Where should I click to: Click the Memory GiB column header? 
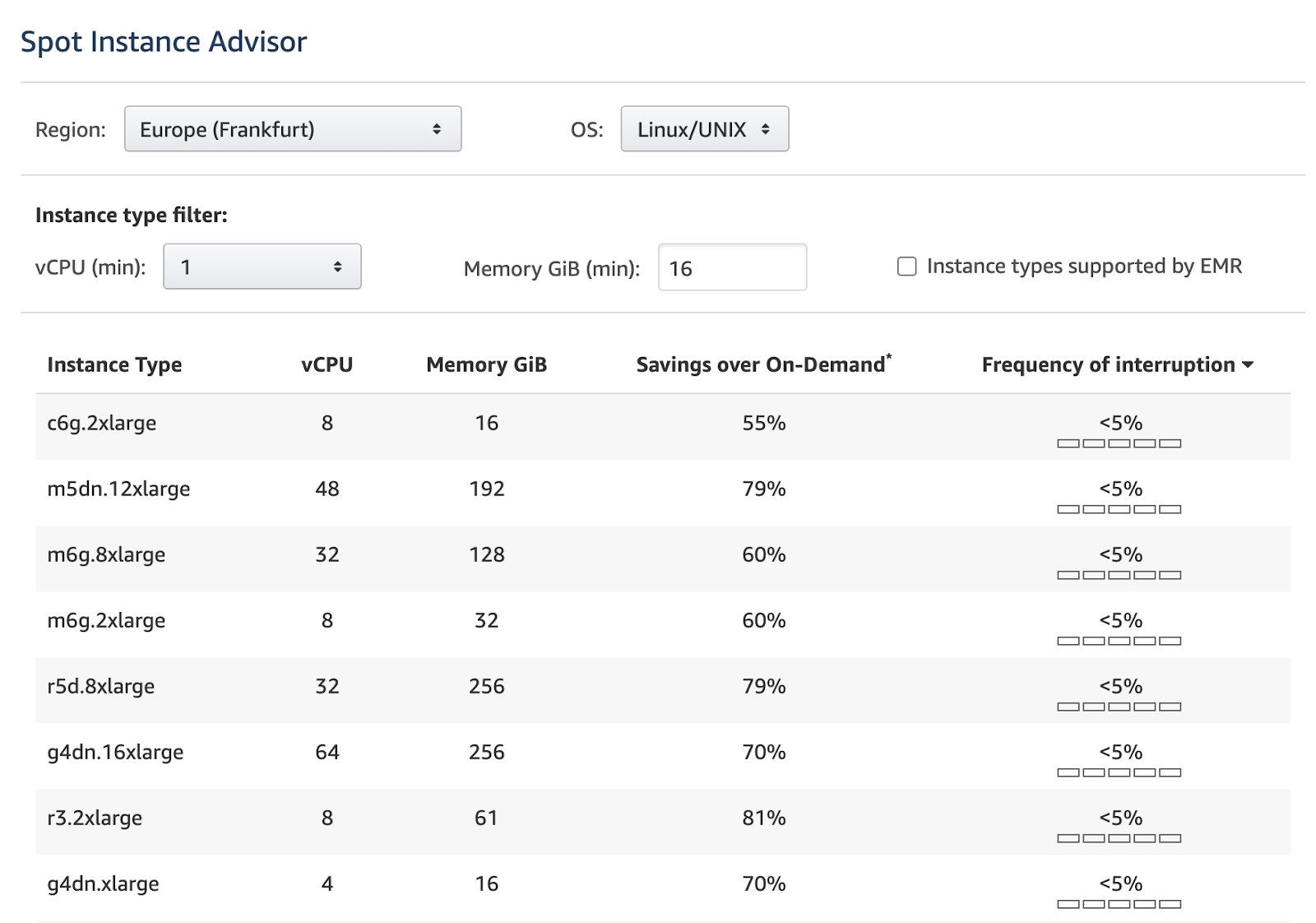point(486,365)
